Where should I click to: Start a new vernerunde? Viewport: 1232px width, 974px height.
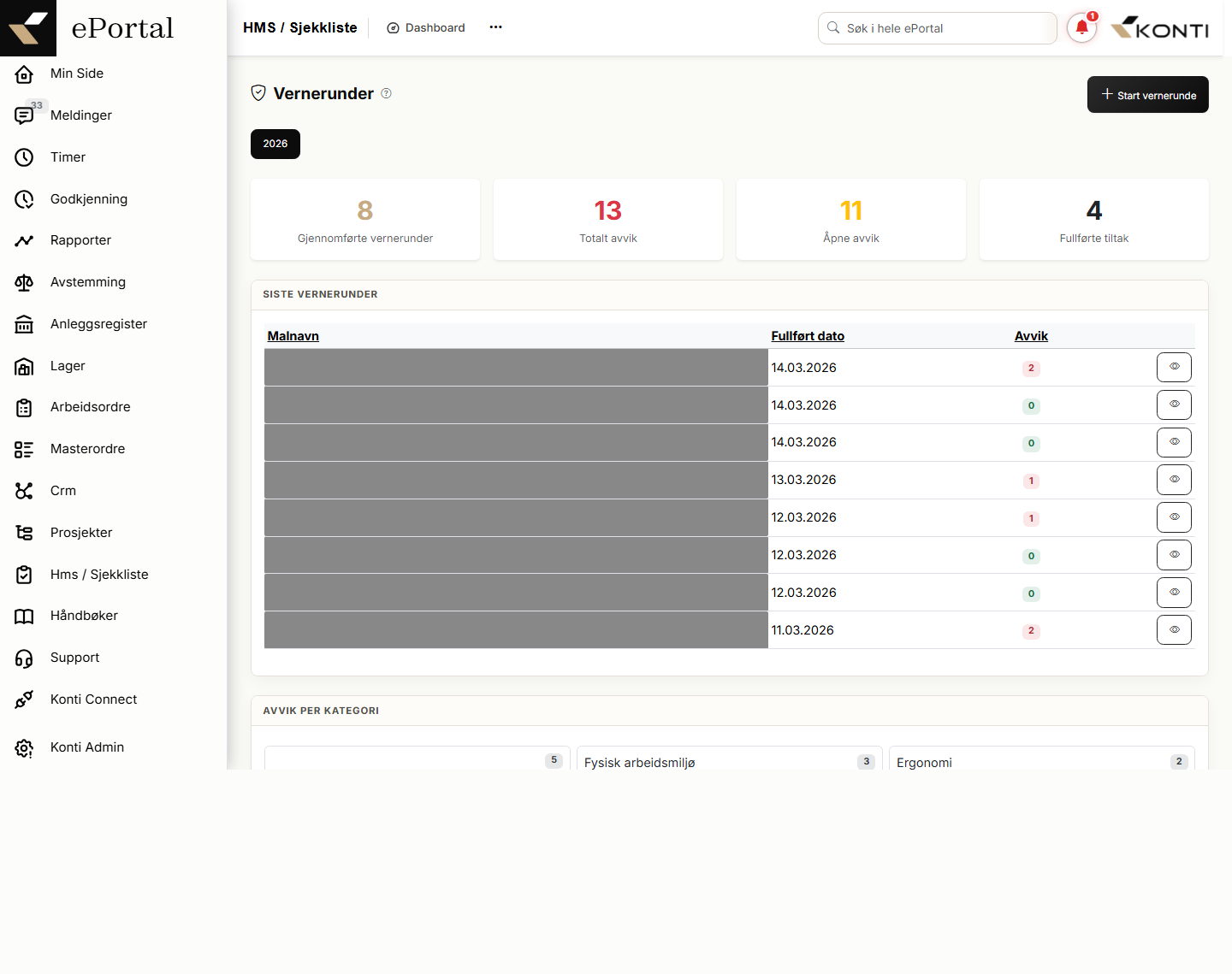[x=1147, y=94]
